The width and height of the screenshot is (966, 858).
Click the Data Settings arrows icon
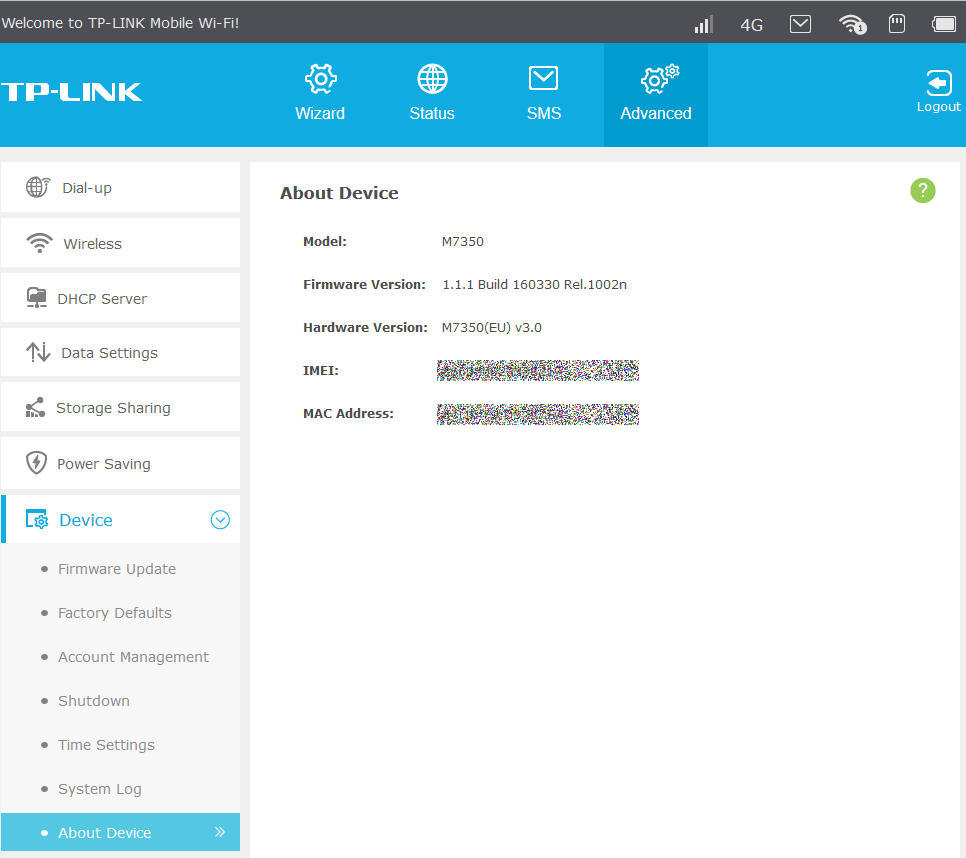pos(38,352)
